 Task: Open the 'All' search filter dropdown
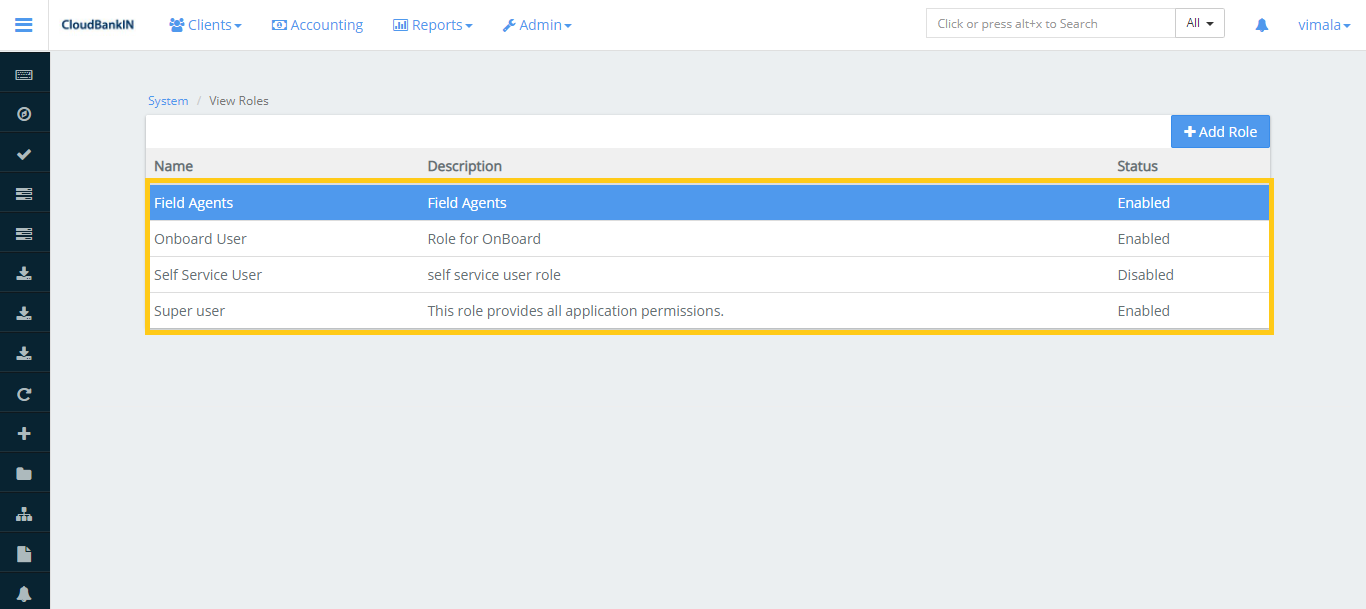pos(1199,24)
